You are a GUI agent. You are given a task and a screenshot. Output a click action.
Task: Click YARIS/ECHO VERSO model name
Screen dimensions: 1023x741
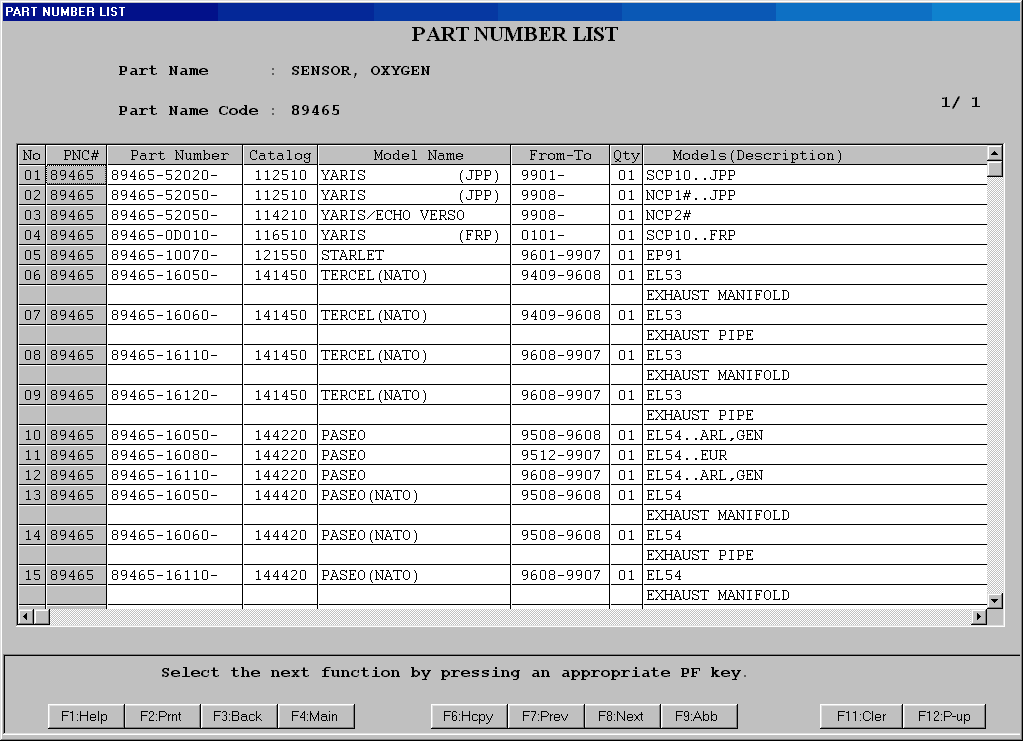click(x=414, y=215)
